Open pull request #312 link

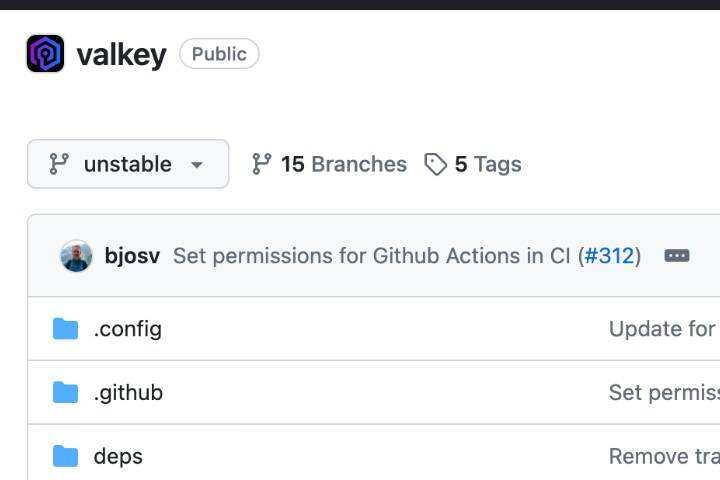pyautogui.click(x=610, y=256)
